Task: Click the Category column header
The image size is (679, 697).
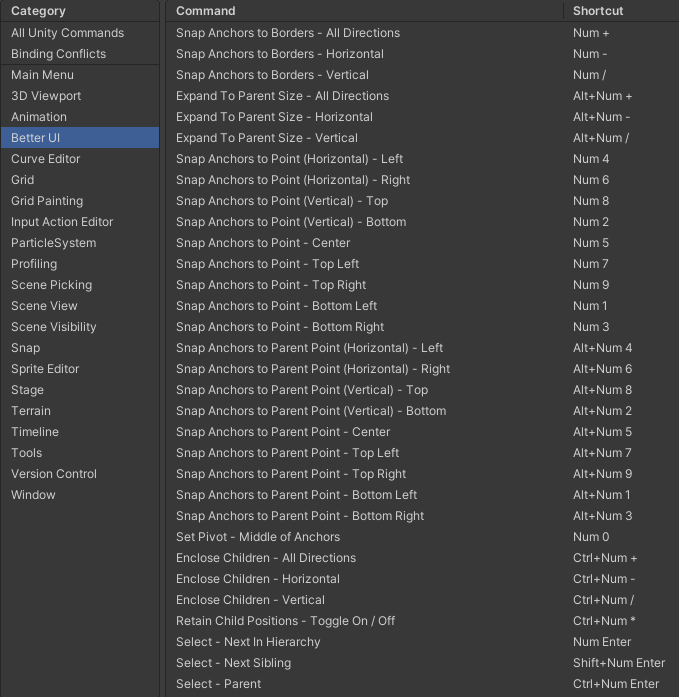Action: point(38,11)
